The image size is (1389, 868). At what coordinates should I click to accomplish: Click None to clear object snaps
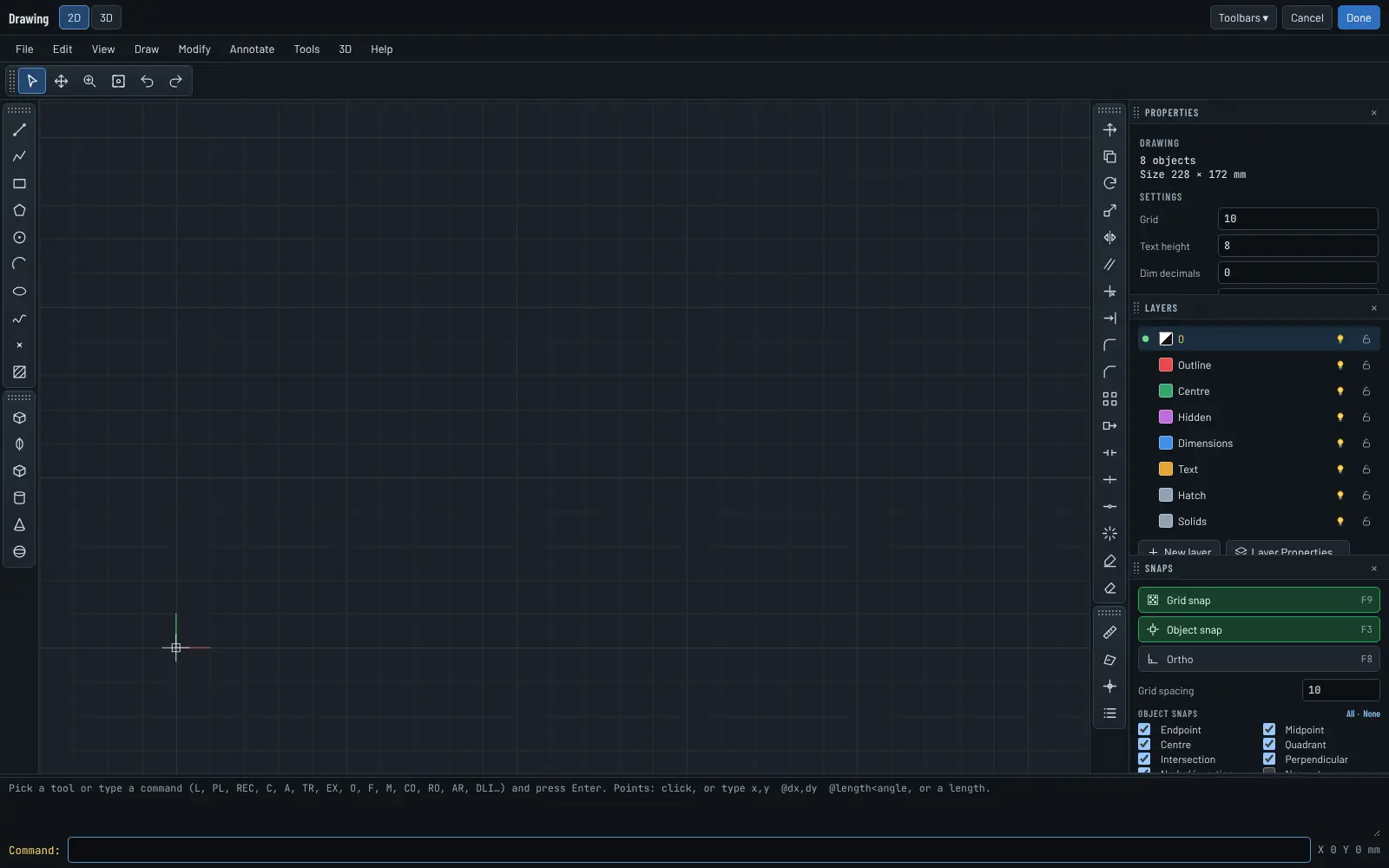click(1372, 714)
